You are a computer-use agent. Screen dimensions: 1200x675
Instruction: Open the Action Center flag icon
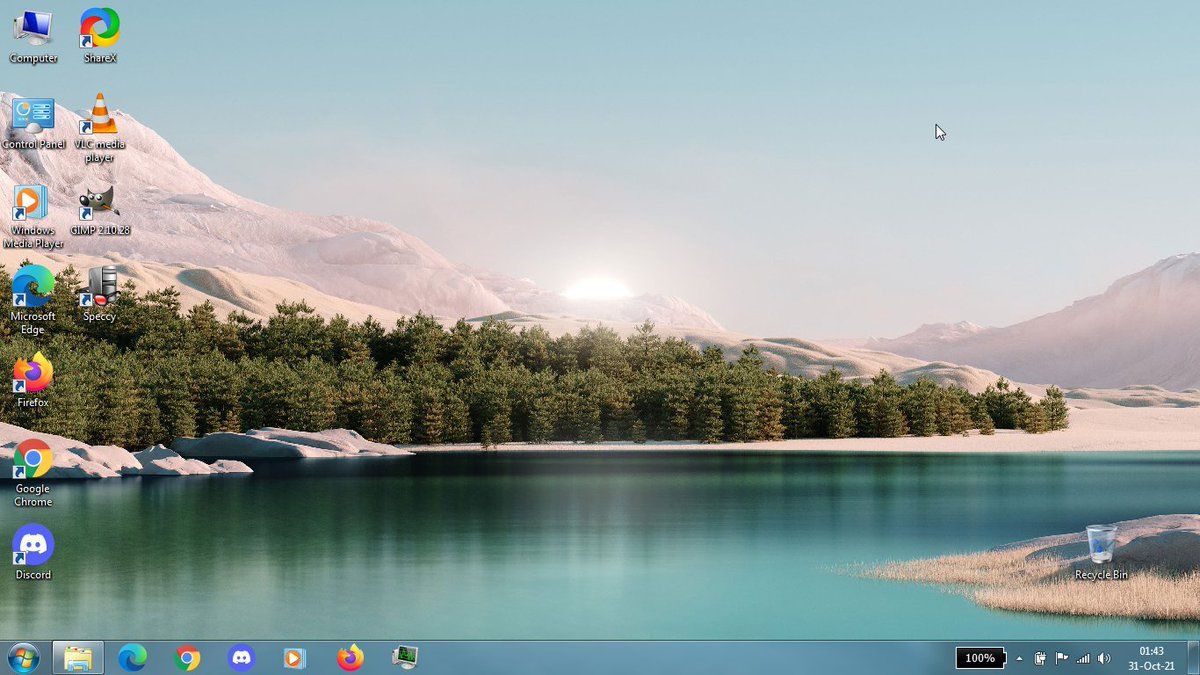1062,658
